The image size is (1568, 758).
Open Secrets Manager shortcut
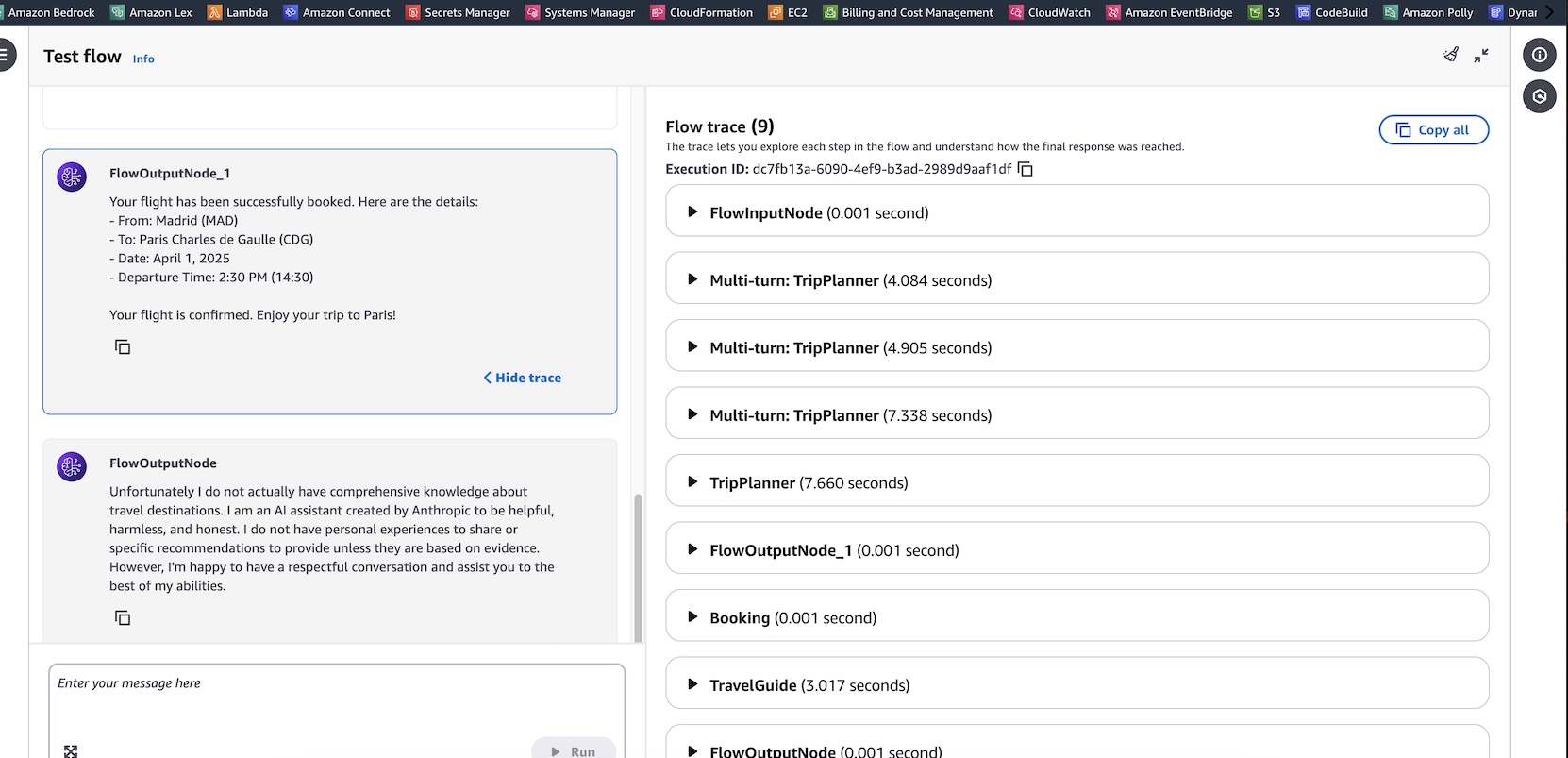point(458,12)
